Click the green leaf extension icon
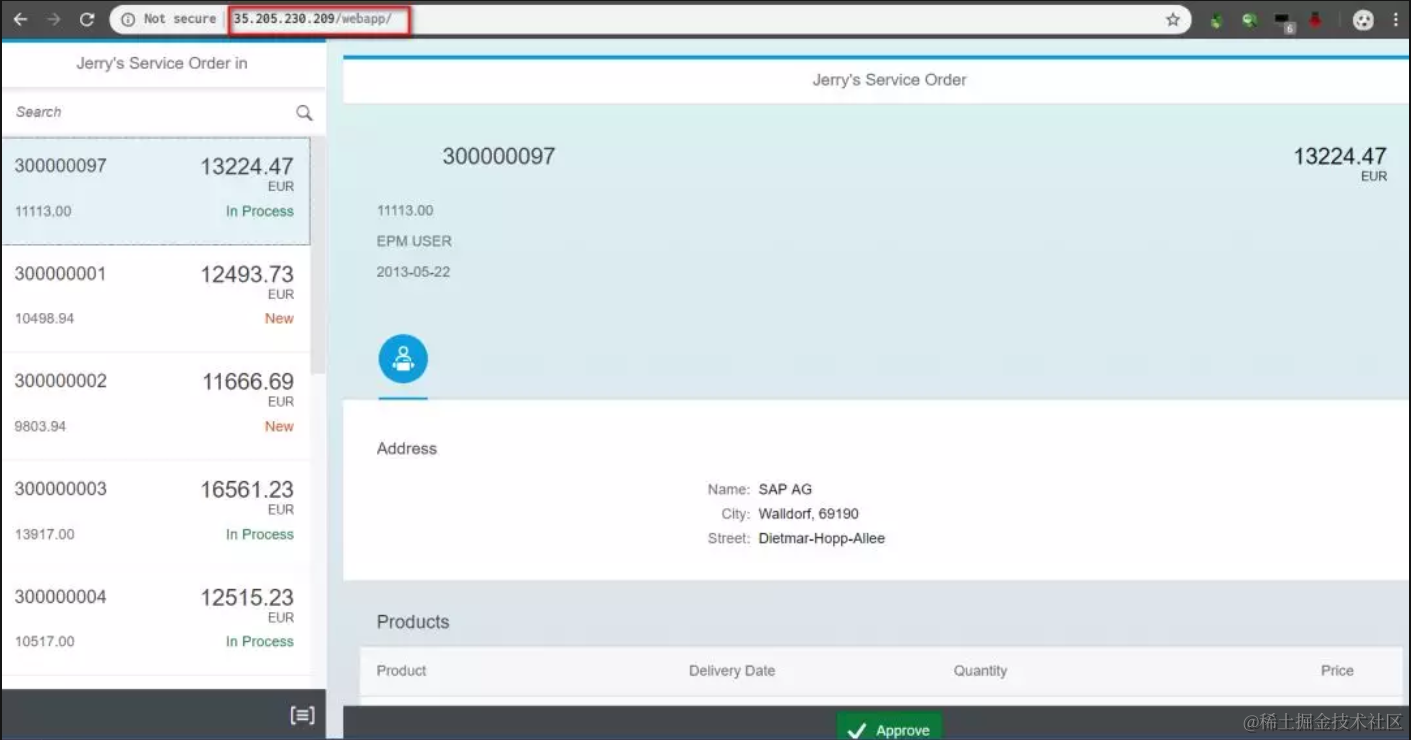The width and height of the screenshot is (1411, 740). pos(1218,18)
